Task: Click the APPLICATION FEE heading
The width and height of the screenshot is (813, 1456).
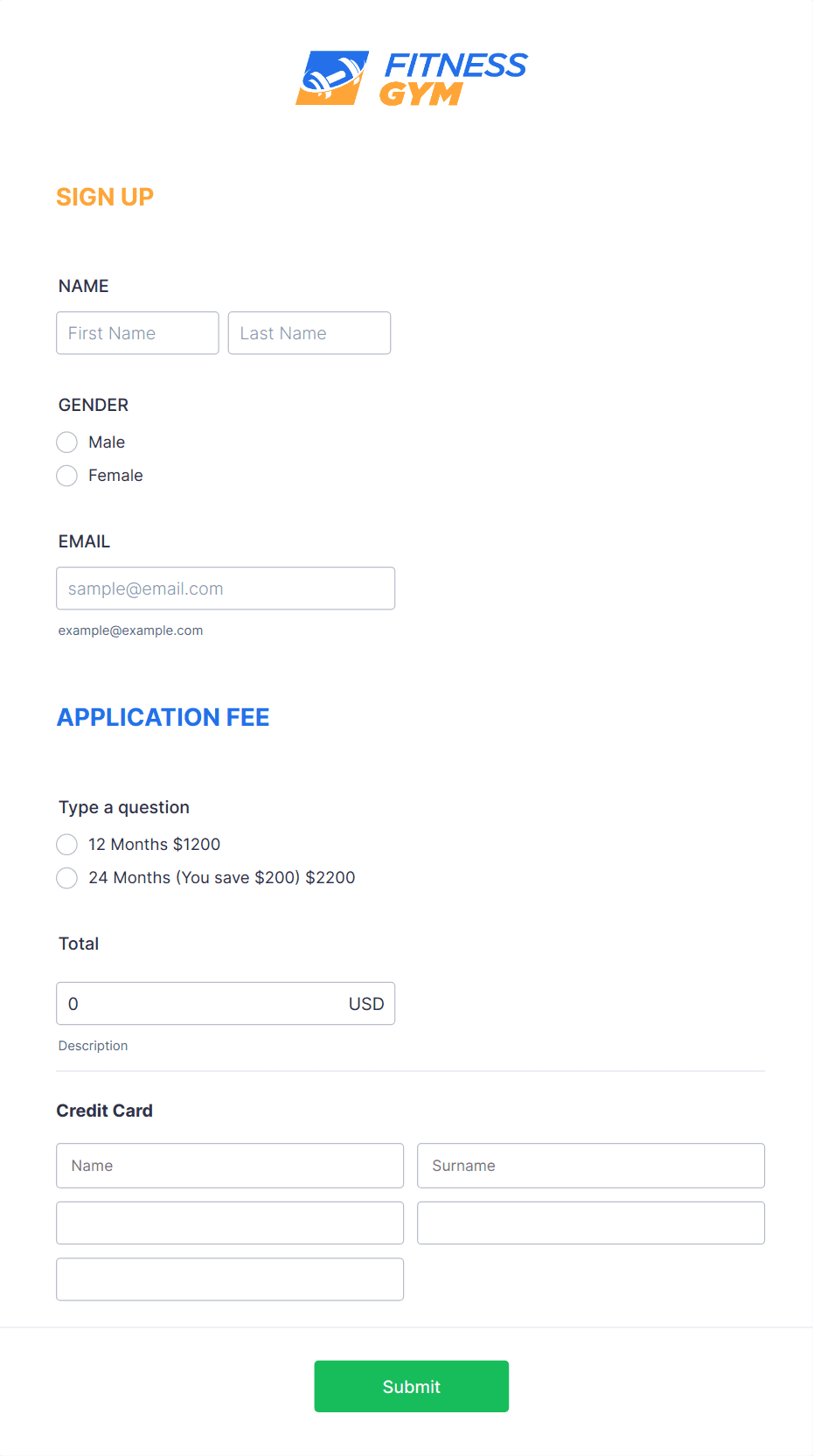Action: click(x=163, y=718)
